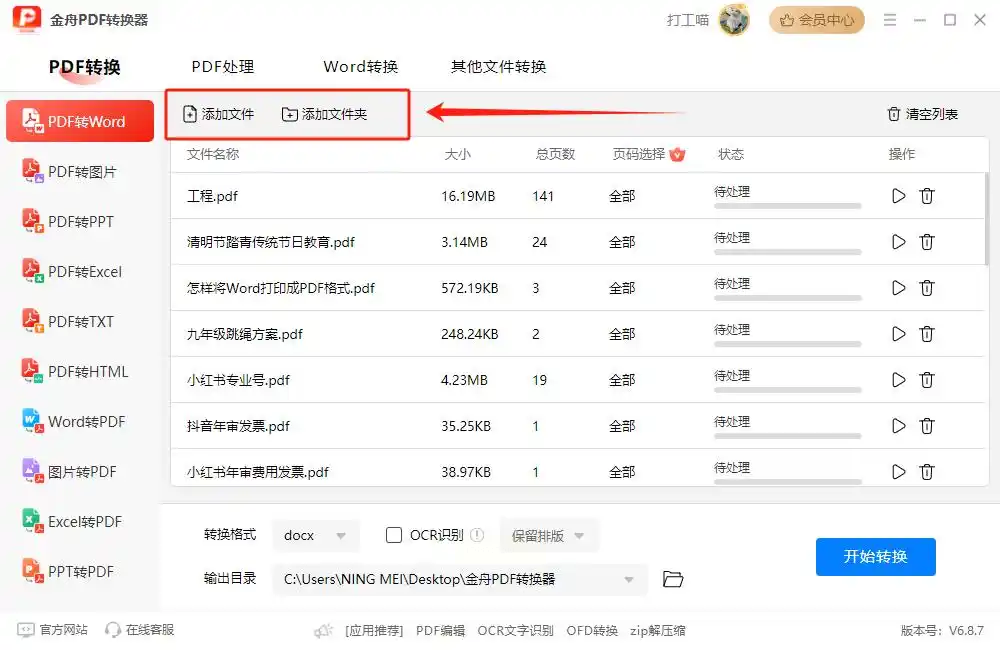Convert 小红书年审费用发票.pdf via play icon
This screenshot has width=1000, height=650.
tap(899, 471)
